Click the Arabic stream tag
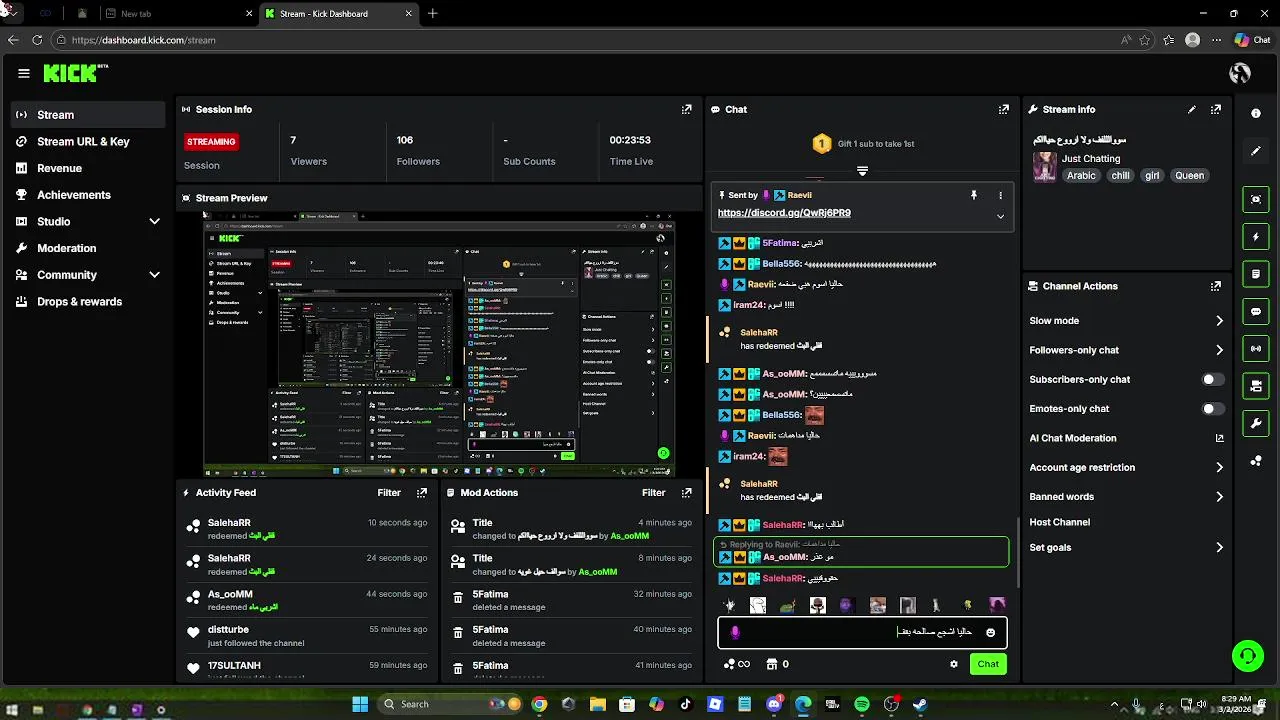Image resolution: width=1280 pixels, height=720 pixels. click(1081, 175)
